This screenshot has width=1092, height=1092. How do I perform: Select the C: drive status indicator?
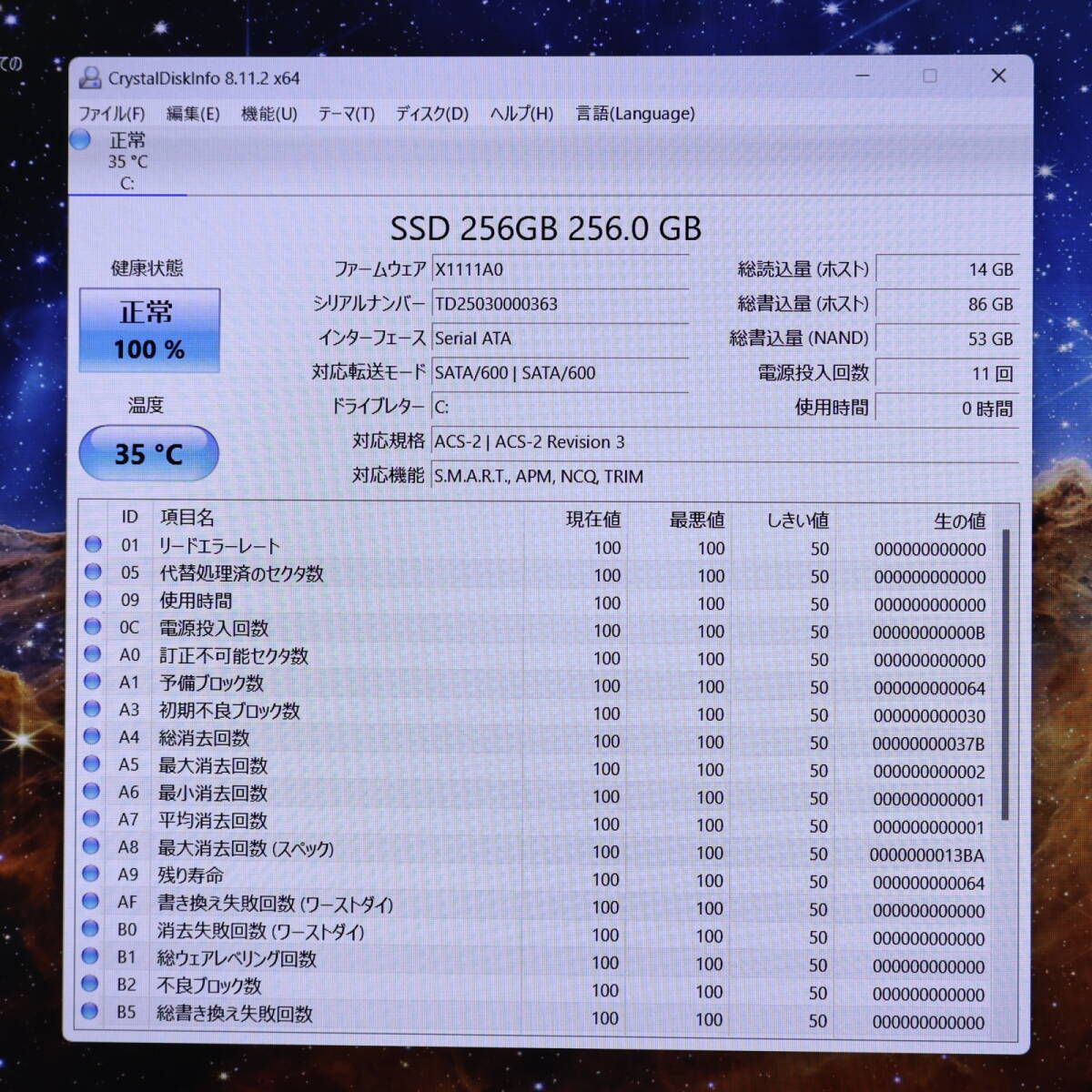click(126, 161)
